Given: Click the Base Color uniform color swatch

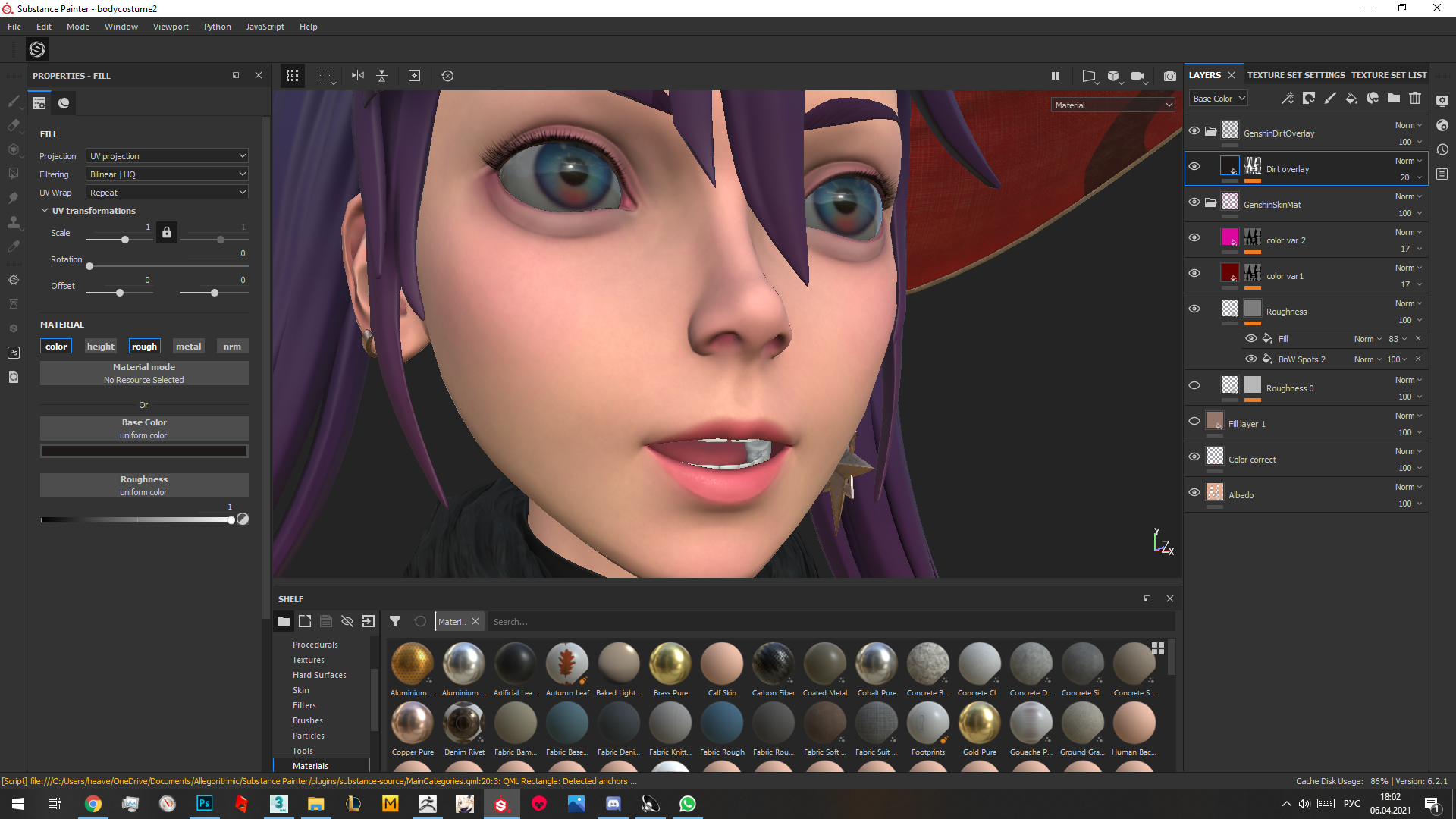Looking at the screenshot, I should pyautogui.click(x=144, y=451).
